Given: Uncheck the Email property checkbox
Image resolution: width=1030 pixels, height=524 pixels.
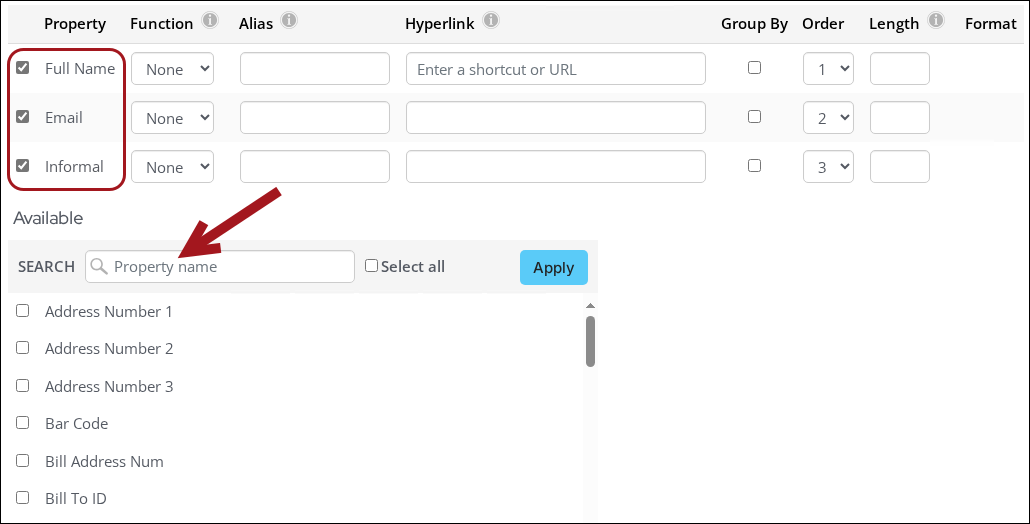Looking at the screenshot, I should click(23, 117).
